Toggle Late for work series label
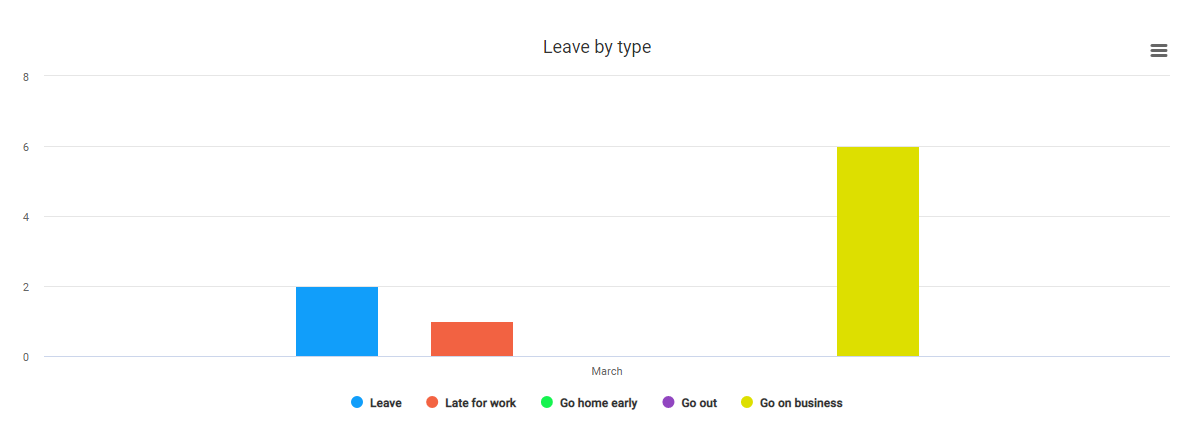Image resolution: width=1192 pixels, height=429 pixels. click(x=480, y=403)
